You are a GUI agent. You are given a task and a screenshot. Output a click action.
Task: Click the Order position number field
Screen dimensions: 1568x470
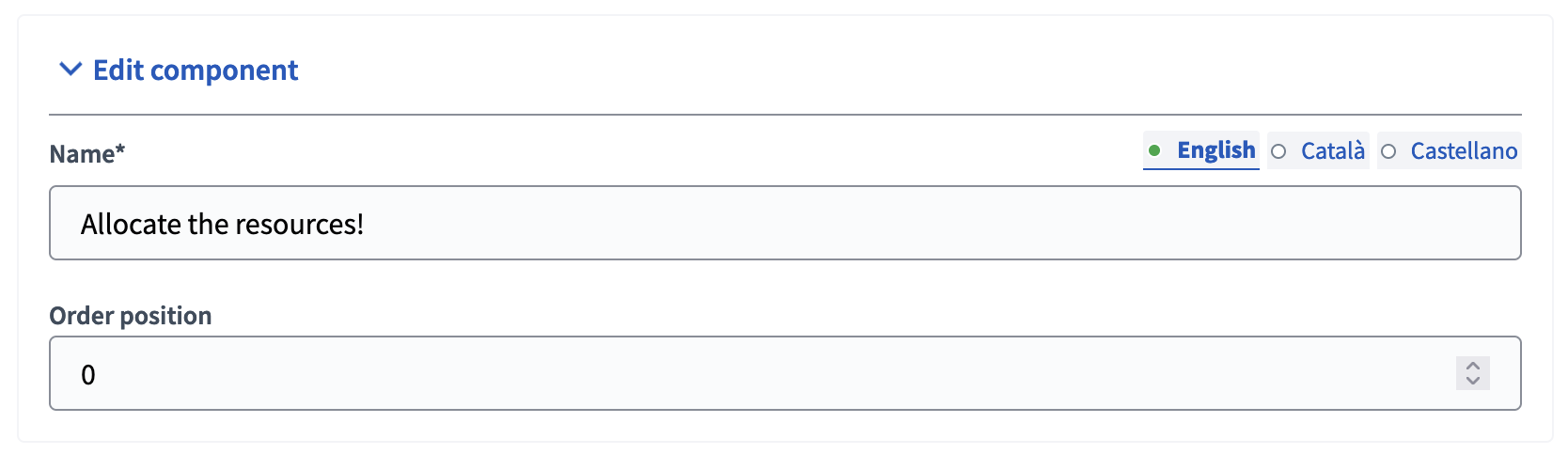(752, 374)
